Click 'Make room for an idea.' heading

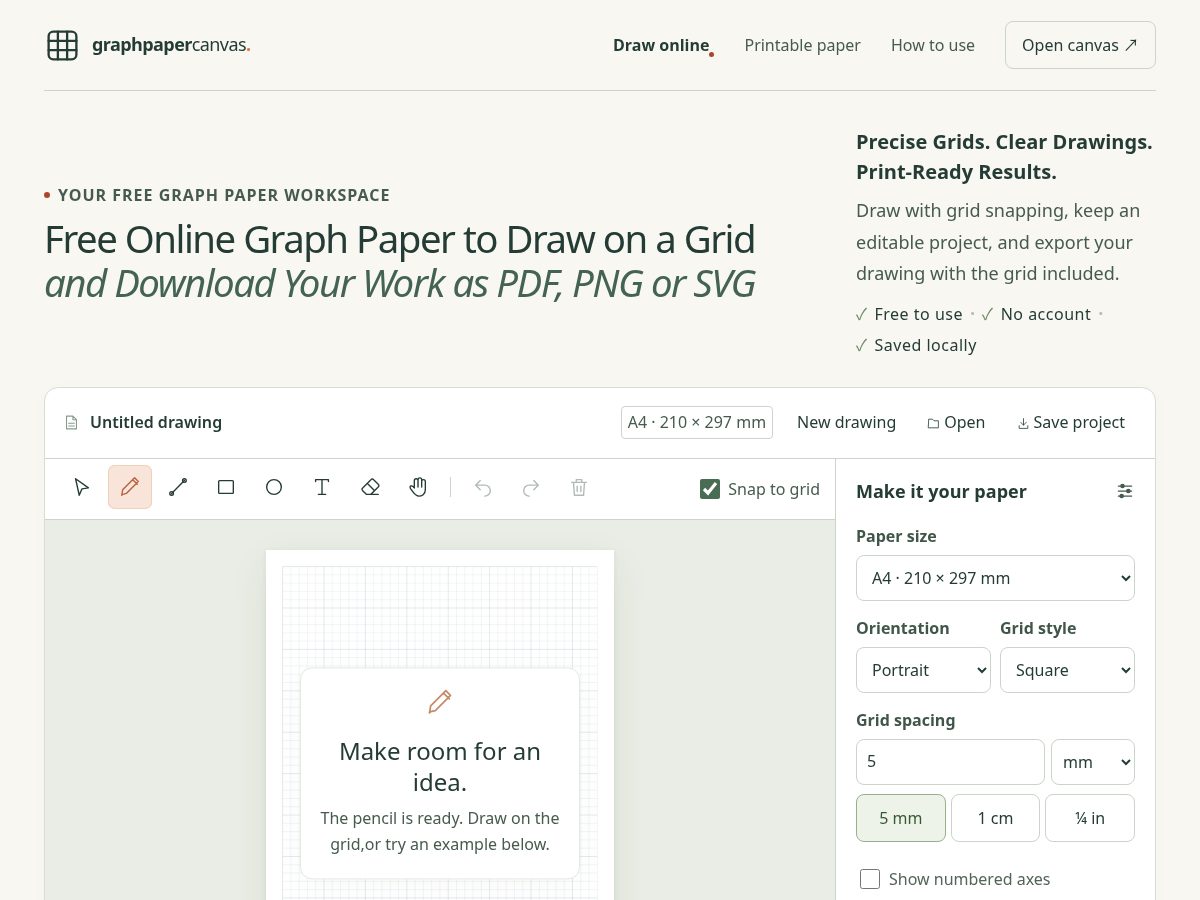[440, 766]
